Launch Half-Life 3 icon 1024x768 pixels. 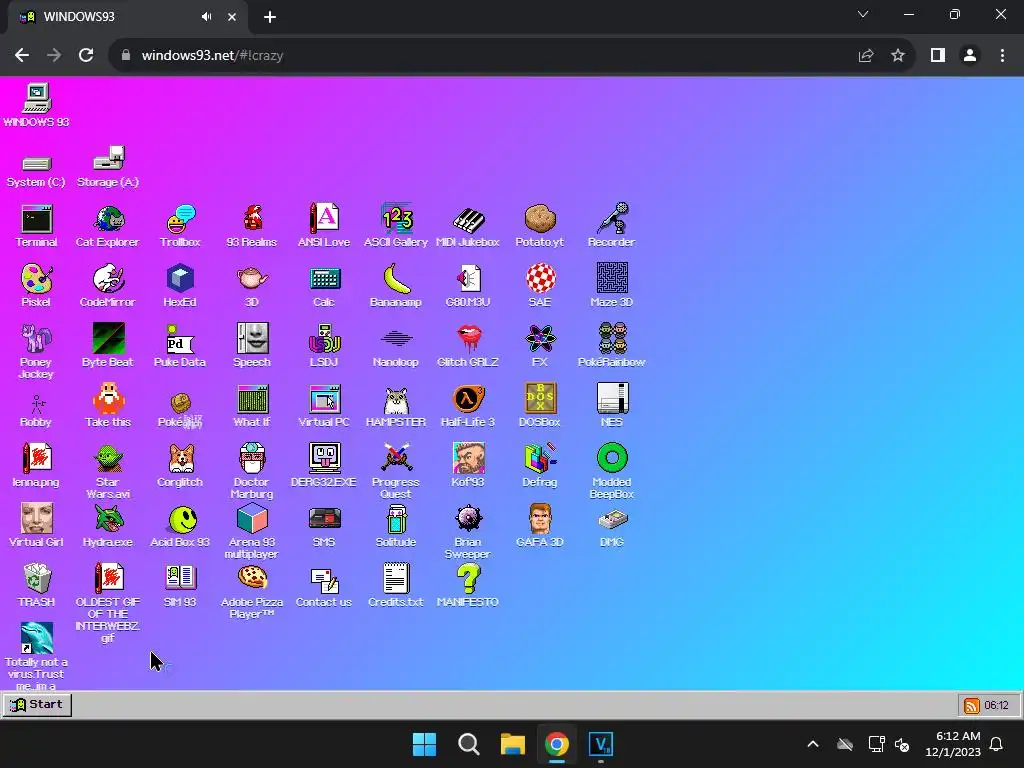click(x=468, y=406)
